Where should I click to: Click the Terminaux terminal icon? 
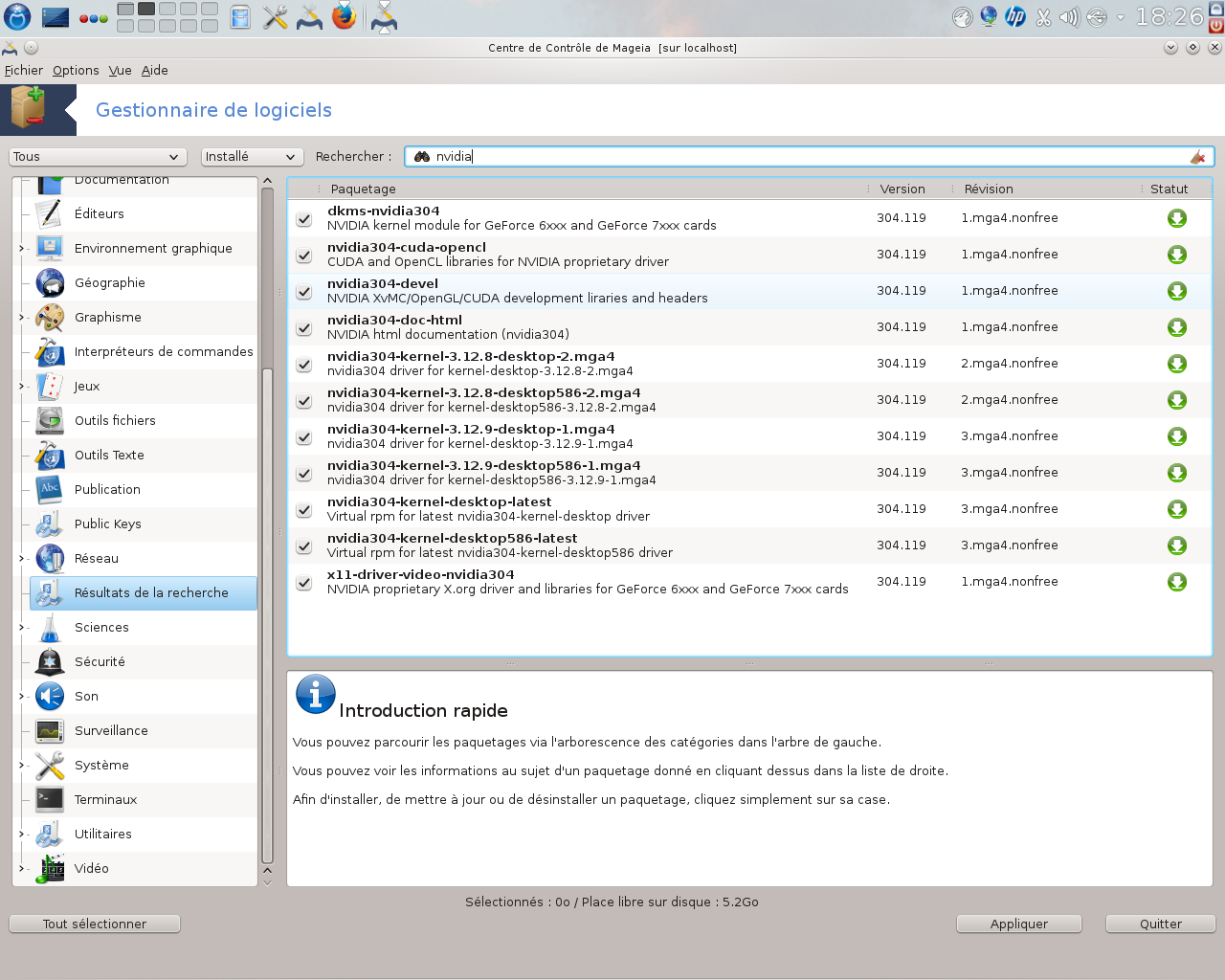50,799
